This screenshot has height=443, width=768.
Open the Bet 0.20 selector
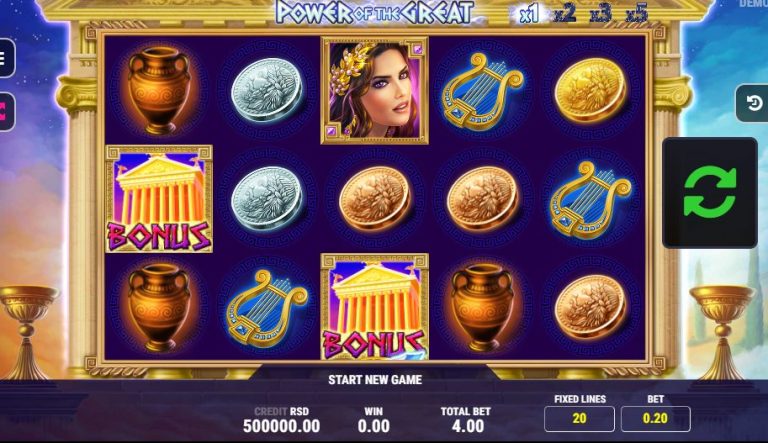[x=655, y=418]
